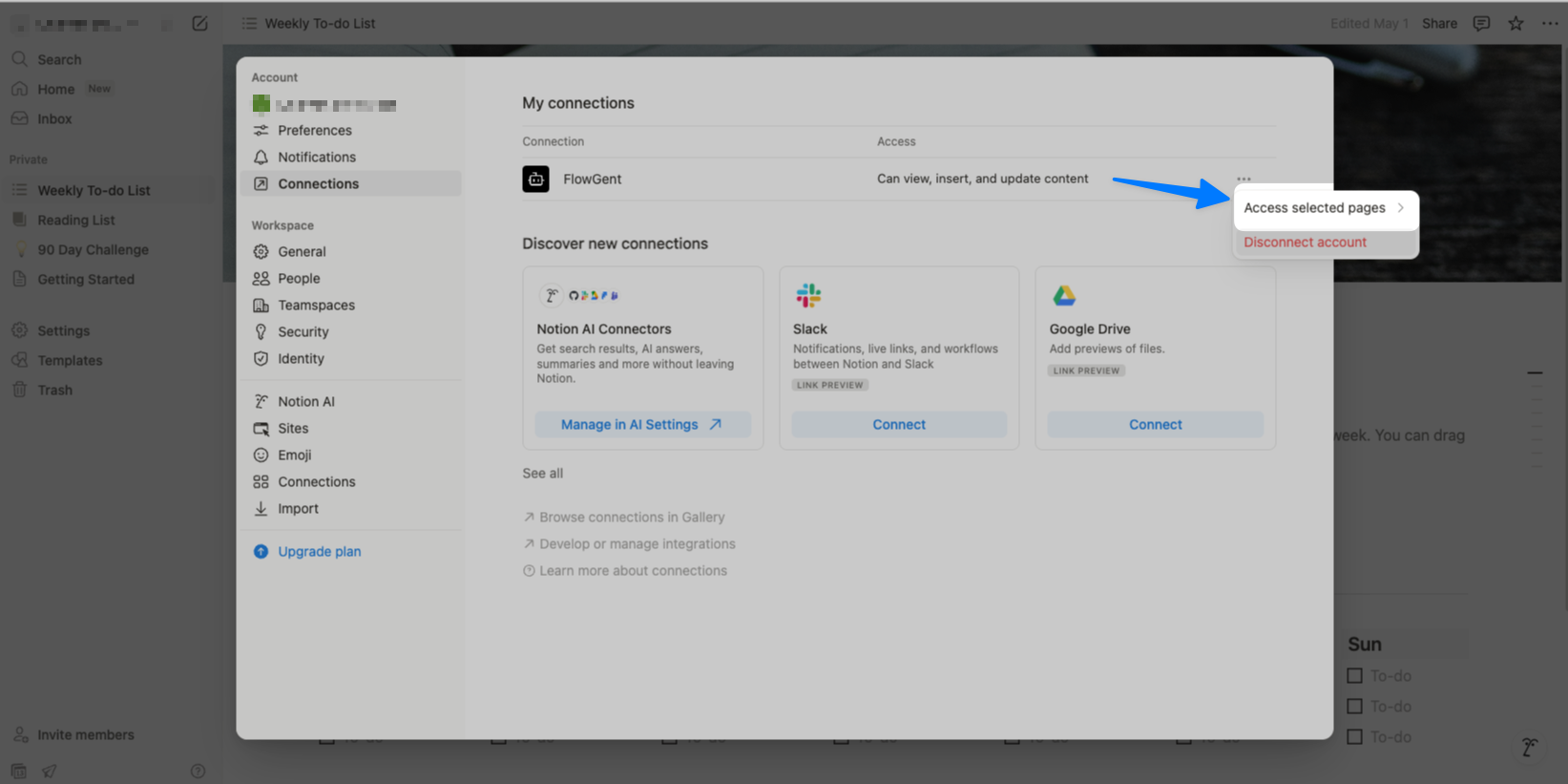1568x784 pixels.
Task: Open Security settings
Action: (x=303, y=331)
